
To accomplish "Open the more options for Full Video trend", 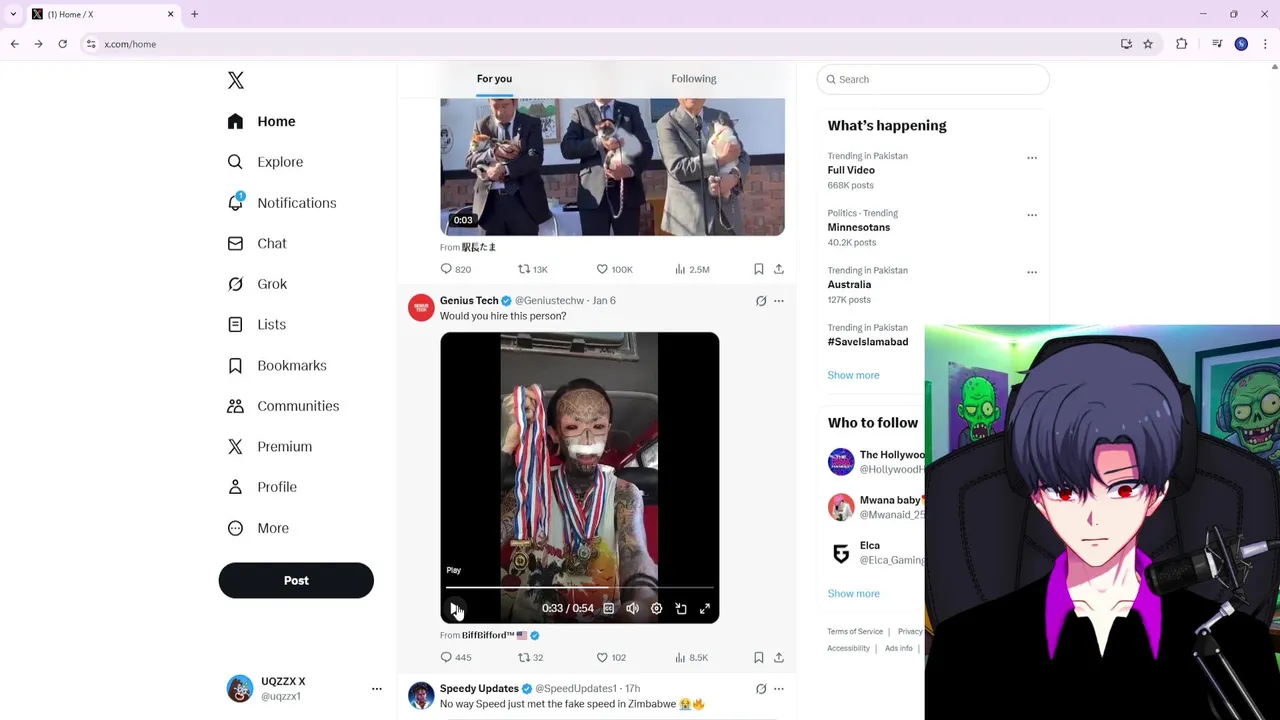I will point(1032,158).
